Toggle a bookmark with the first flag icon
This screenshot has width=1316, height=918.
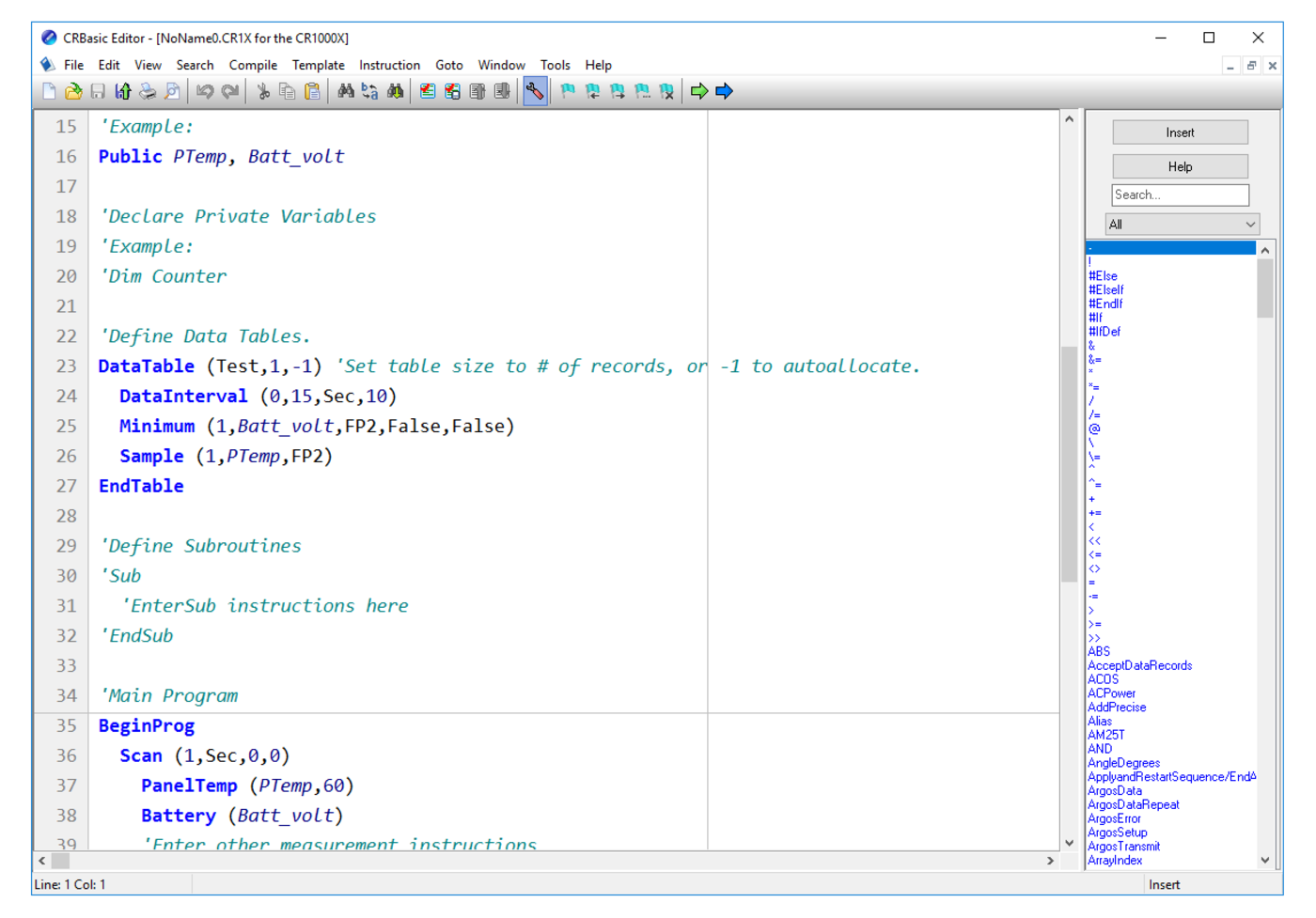tap(568, 91)
